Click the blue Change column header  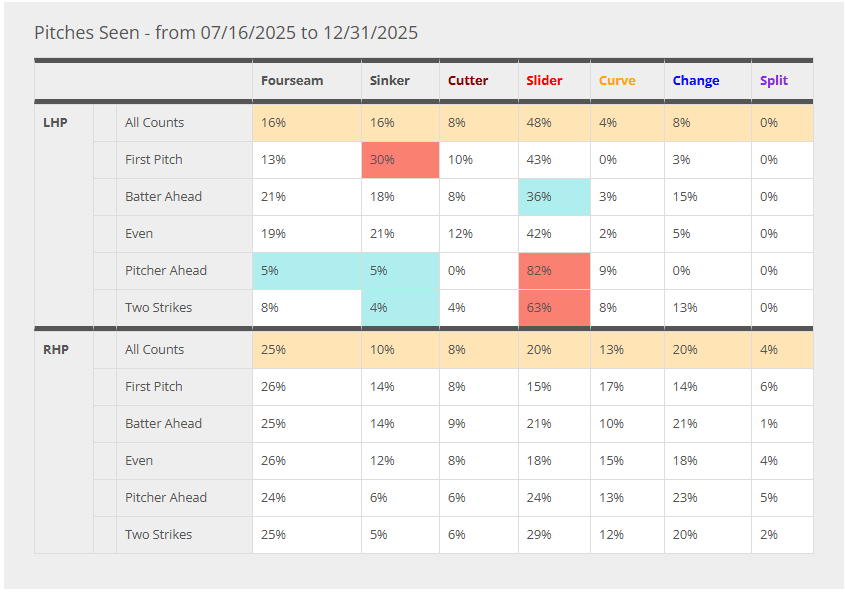tap(696, 81)
